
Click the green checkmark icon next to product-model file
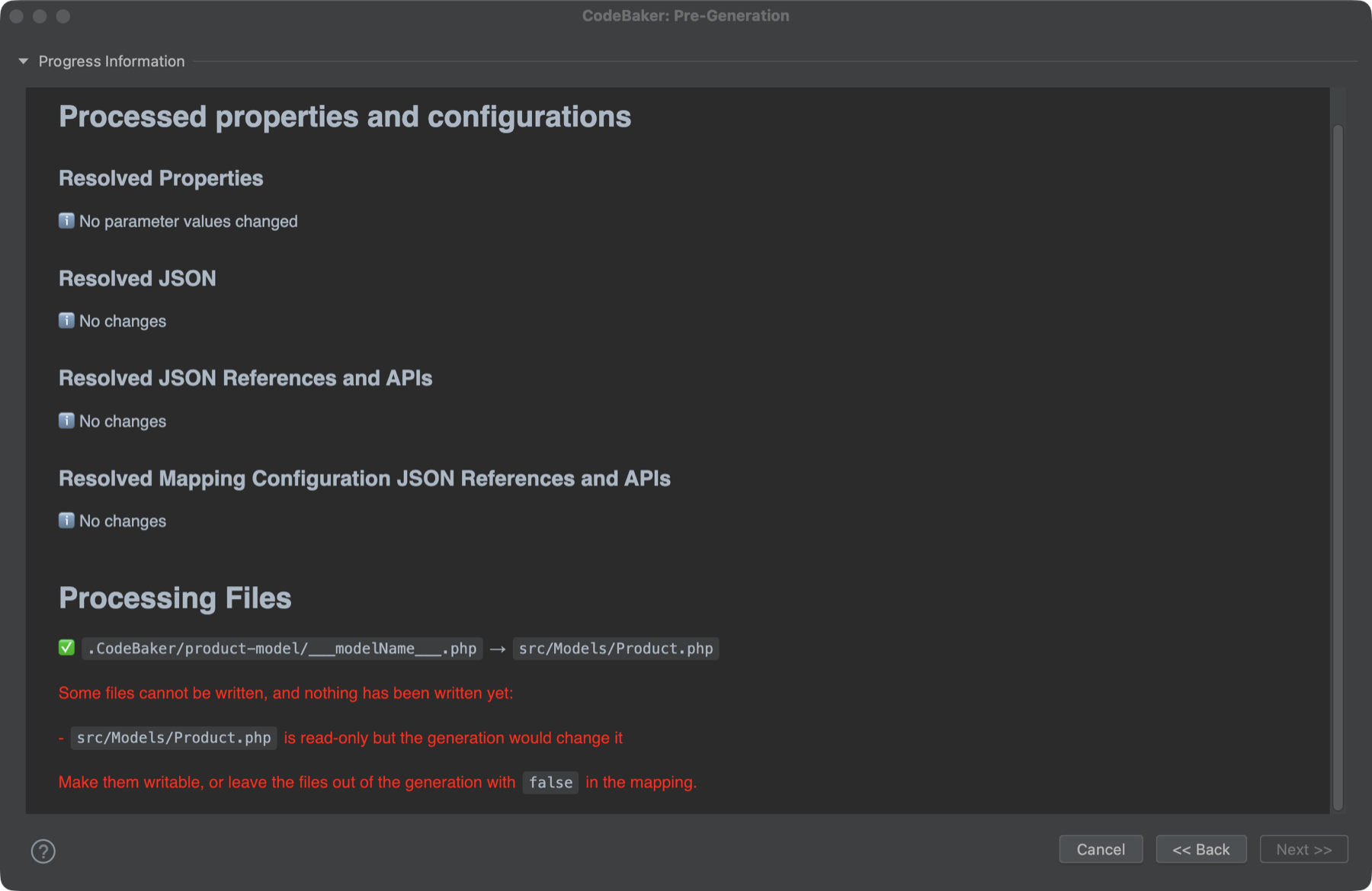click(67, 648)
